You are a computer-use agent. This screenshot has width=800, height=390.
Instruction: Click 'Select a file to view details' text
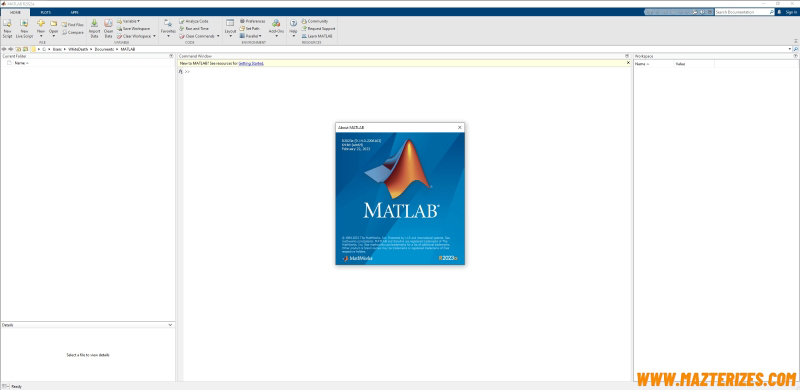pos(88,355)
